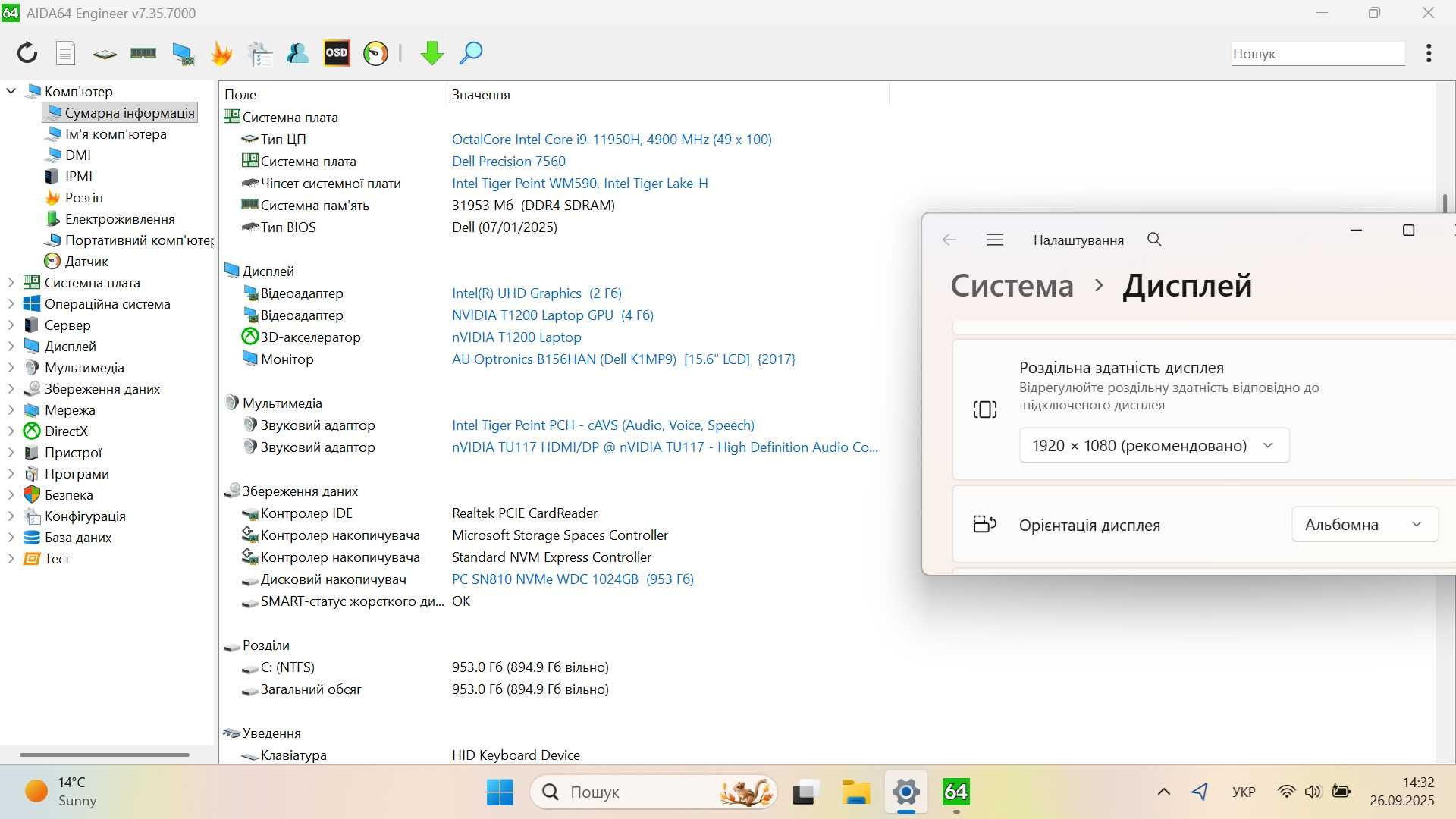Select Розгін tree item
1456x819 pixels.
(x=74, y=197)
